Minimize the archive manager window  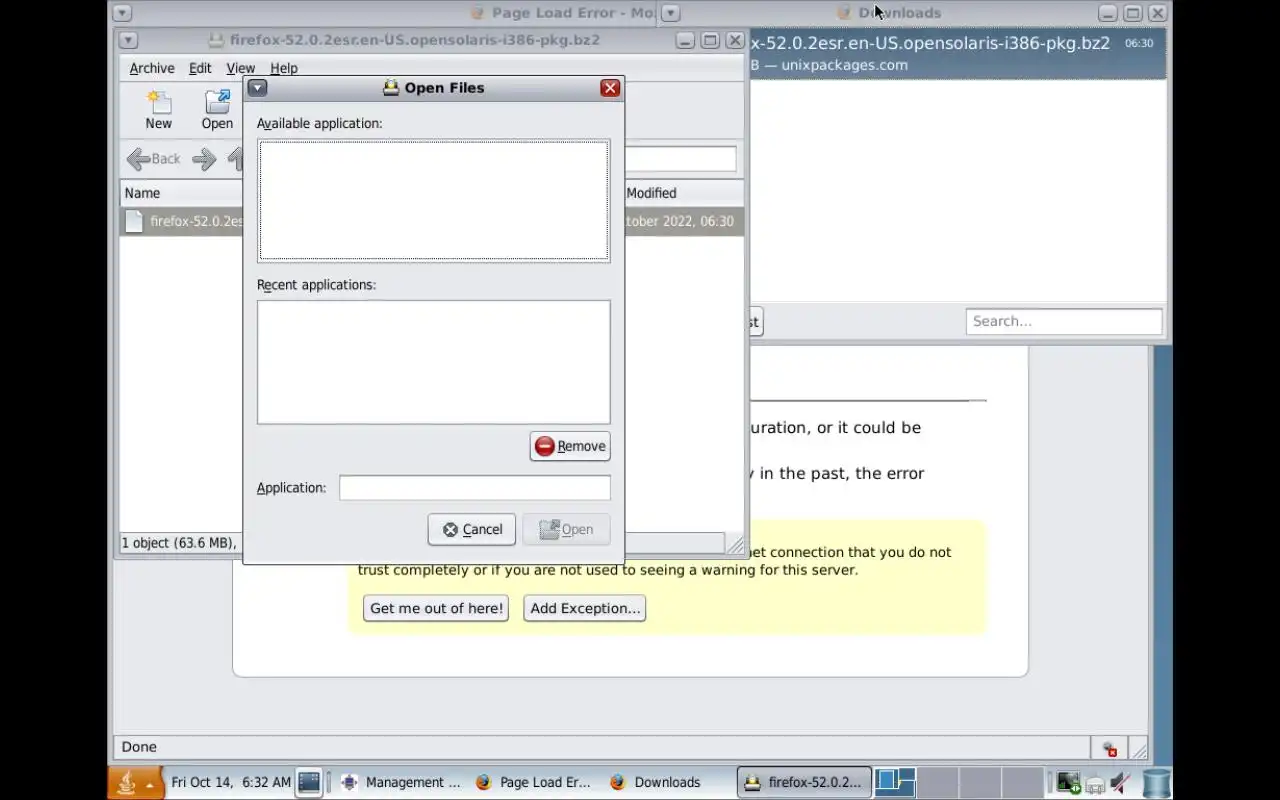click(x=685, y=40)
